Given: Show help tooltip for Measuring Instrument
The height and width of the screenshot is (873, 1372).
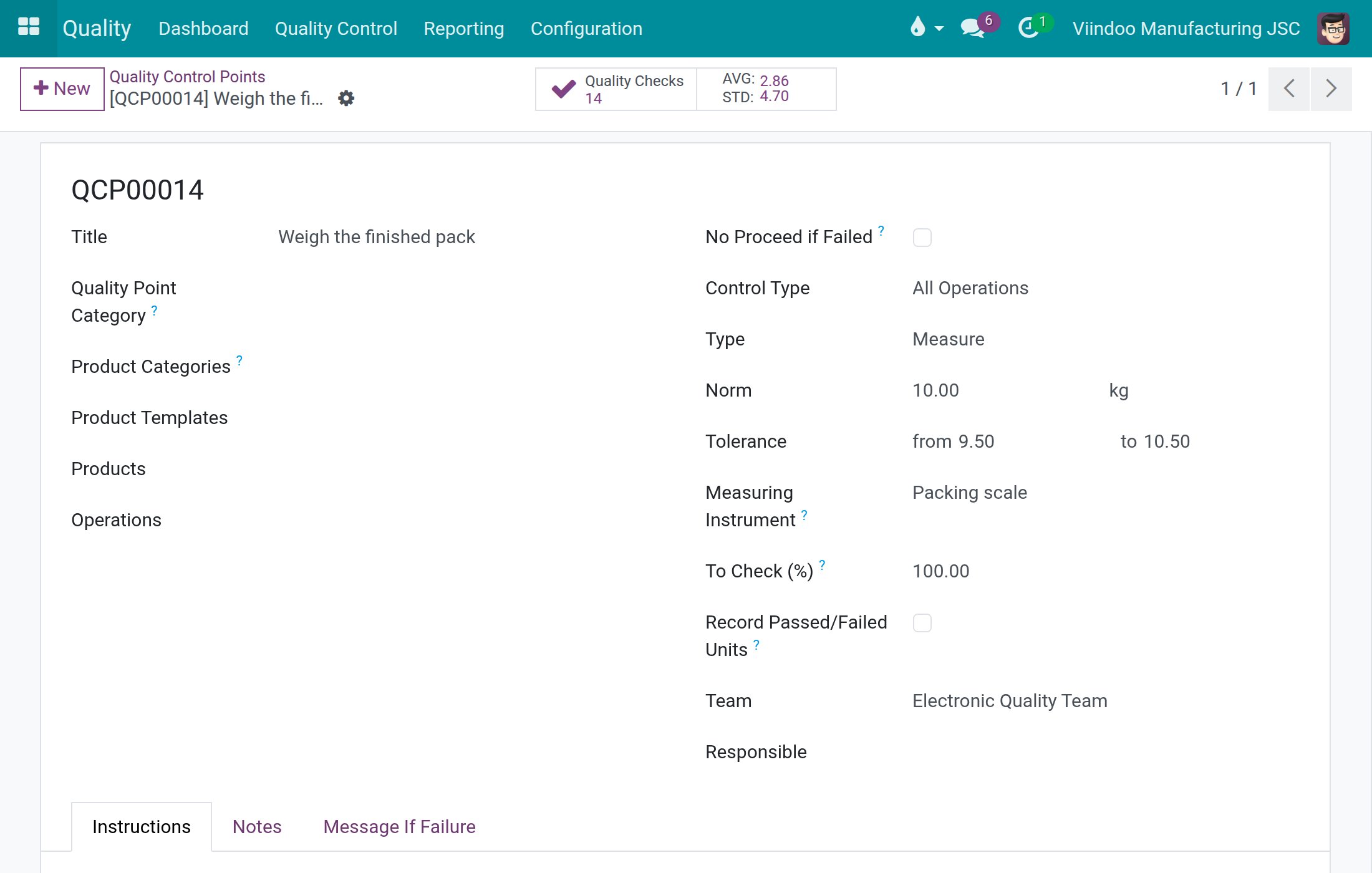Looking at the screenshot, I should 804,514.
